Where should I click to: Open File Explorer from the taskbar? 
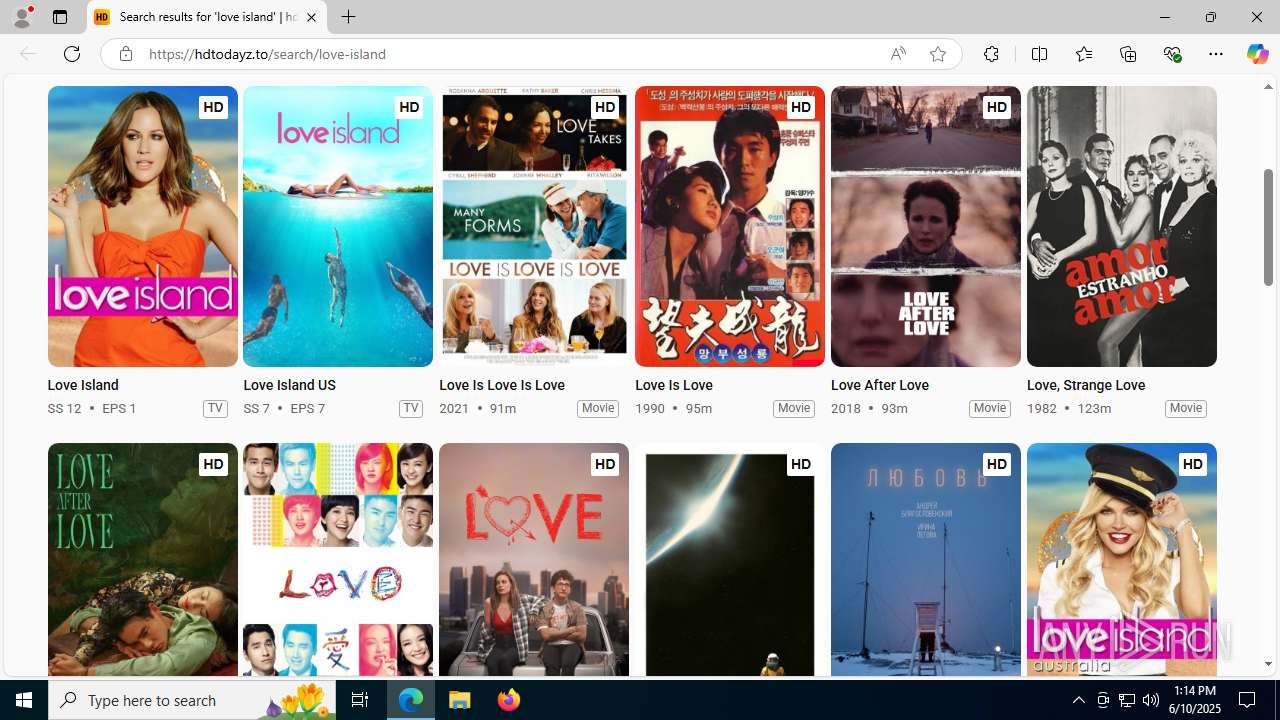coord(460,700)
